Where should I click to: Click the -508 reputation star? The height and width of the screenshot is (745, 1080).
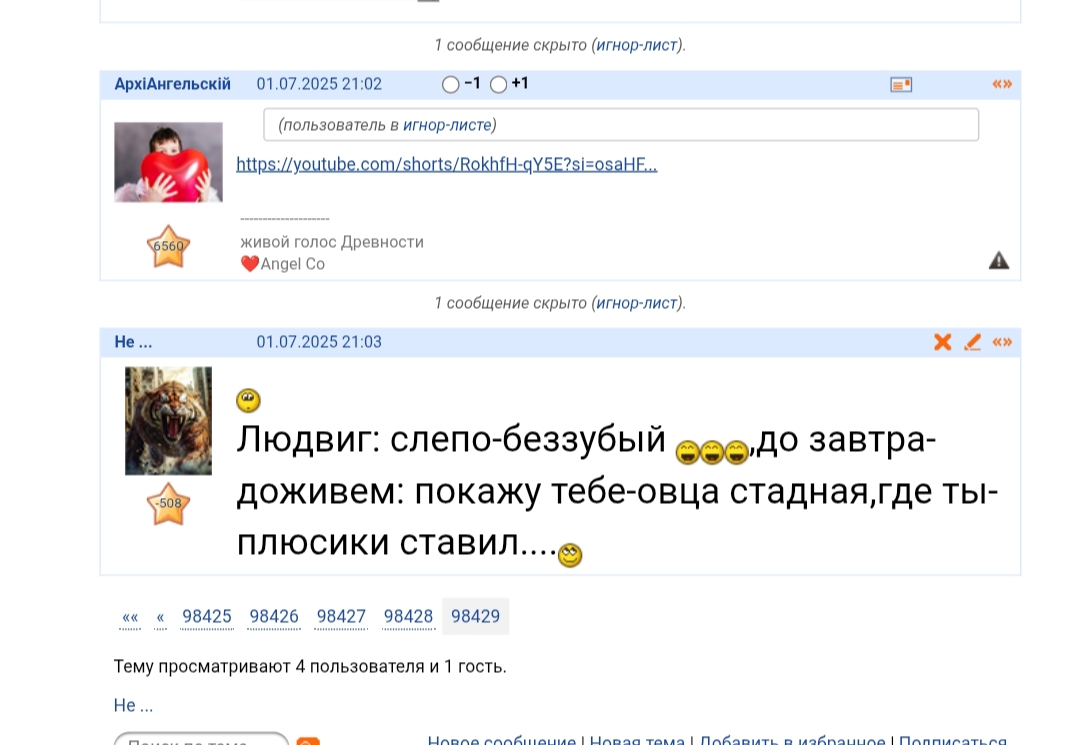[x=168, y=504]
